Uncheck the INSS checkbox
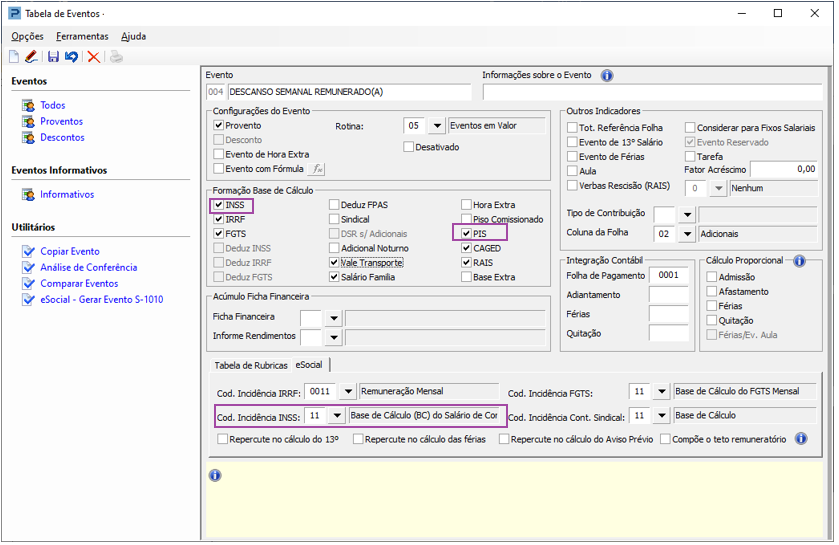The height and width of the screenshot is (545, 839). 218,205
